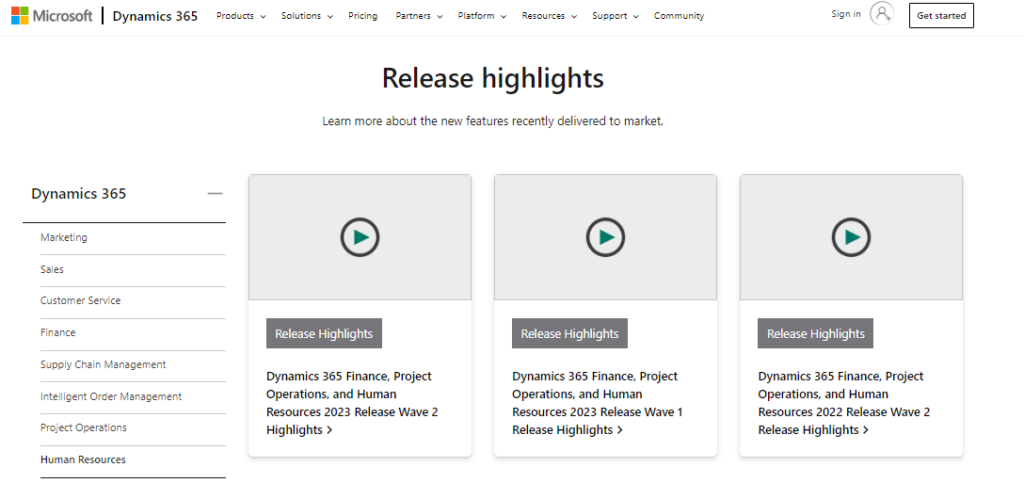The width and height of the screenshot is (1024, 483).
Task: Open the Dynamics 365 home link
Action: click(x=155, y=16)
